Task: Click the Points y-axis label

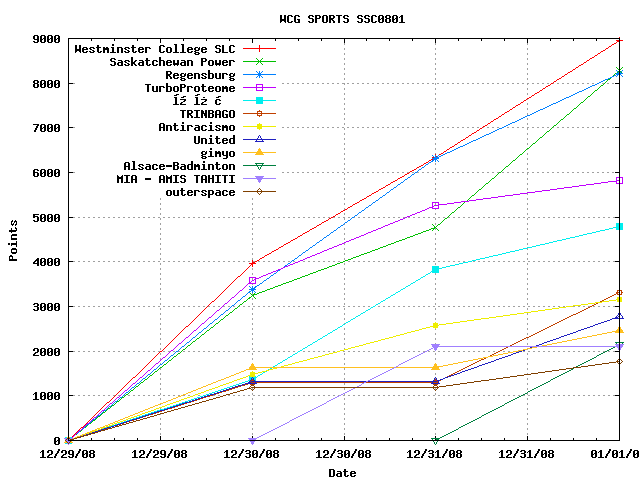Action: (x=14, y=241)
